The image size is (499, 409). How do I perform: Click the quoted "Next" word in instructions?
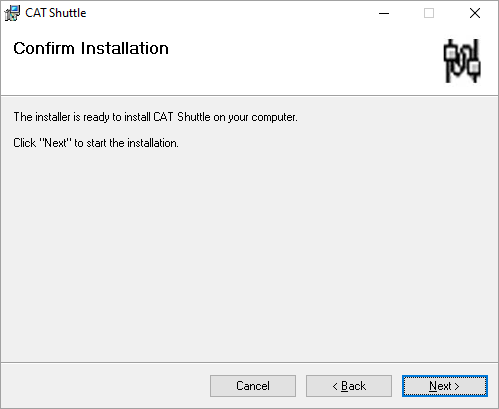click(55, 143)
